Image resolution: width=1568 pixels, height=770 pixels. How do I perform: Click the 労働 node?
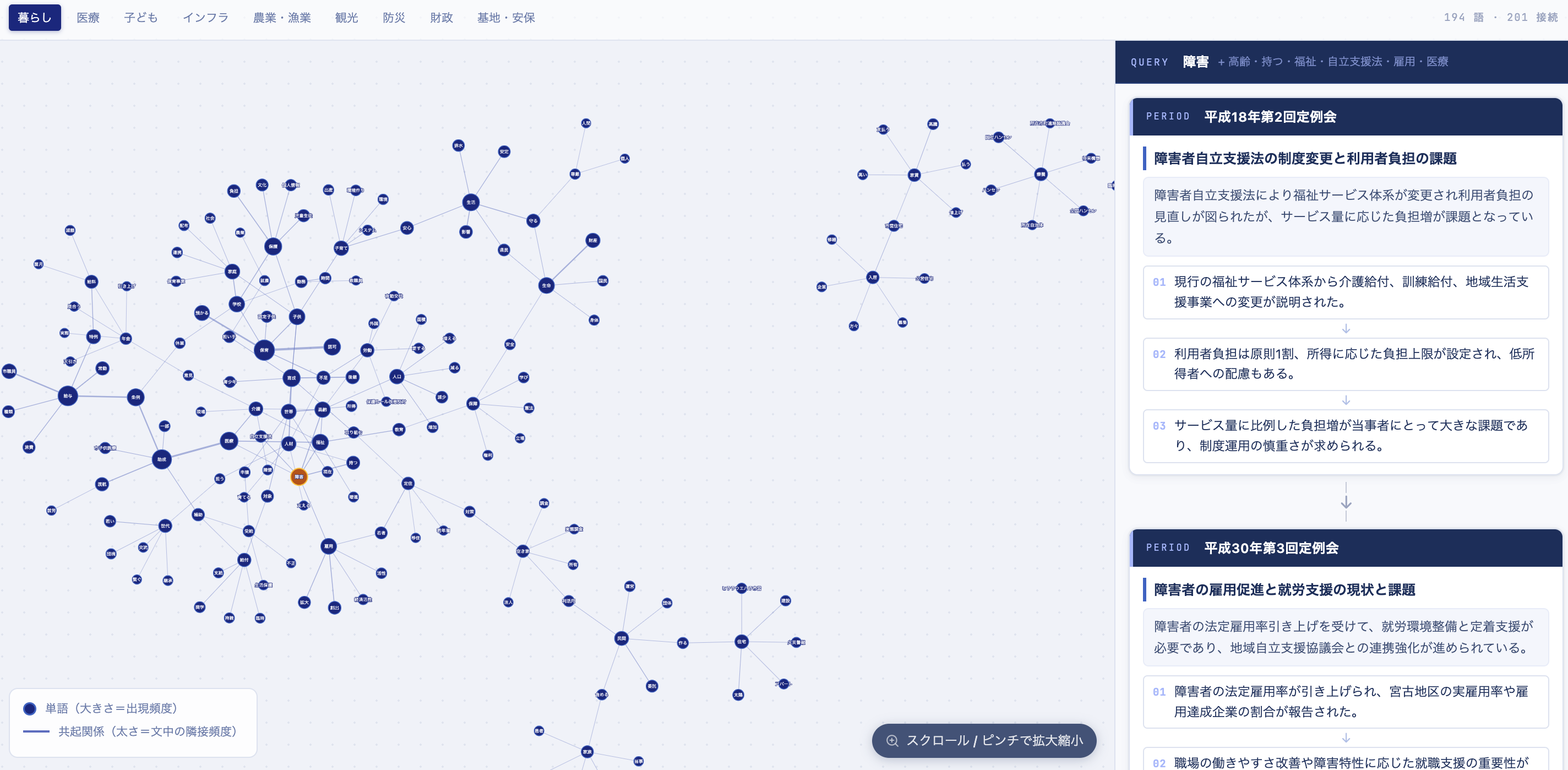(367, 350)
